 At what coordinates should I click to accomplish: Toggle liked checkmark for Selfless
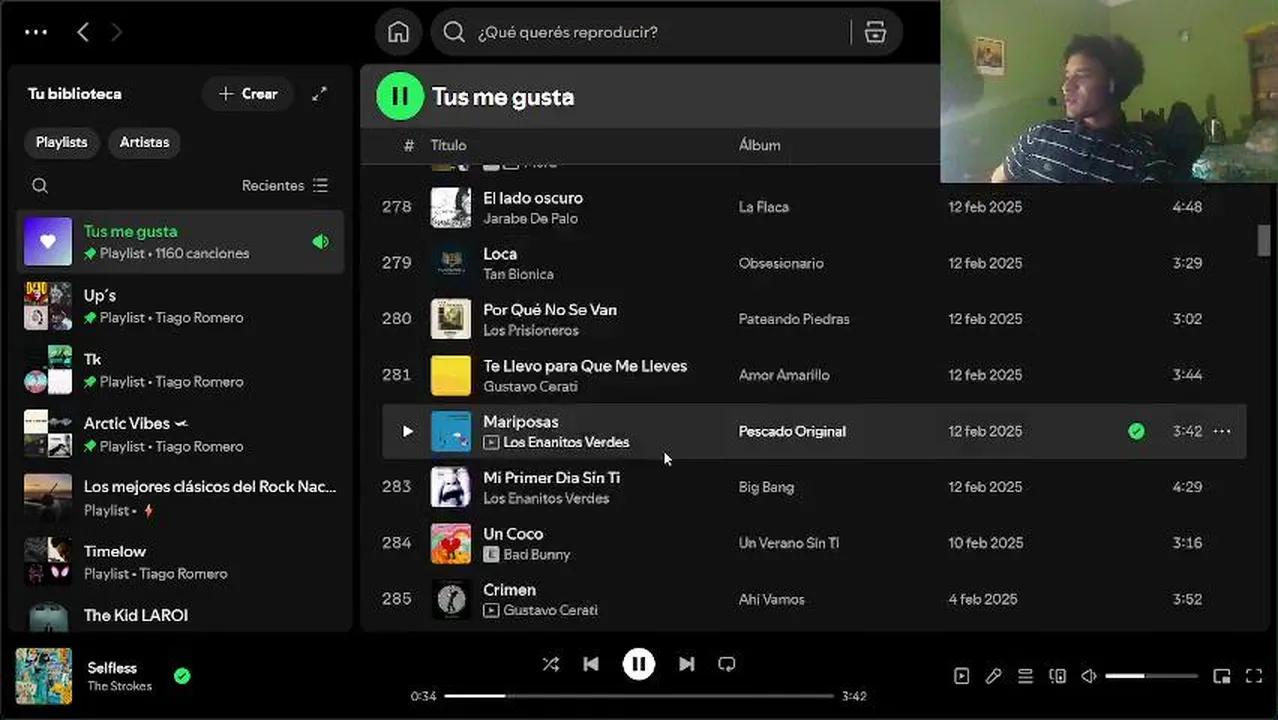(x=182, y=676)
